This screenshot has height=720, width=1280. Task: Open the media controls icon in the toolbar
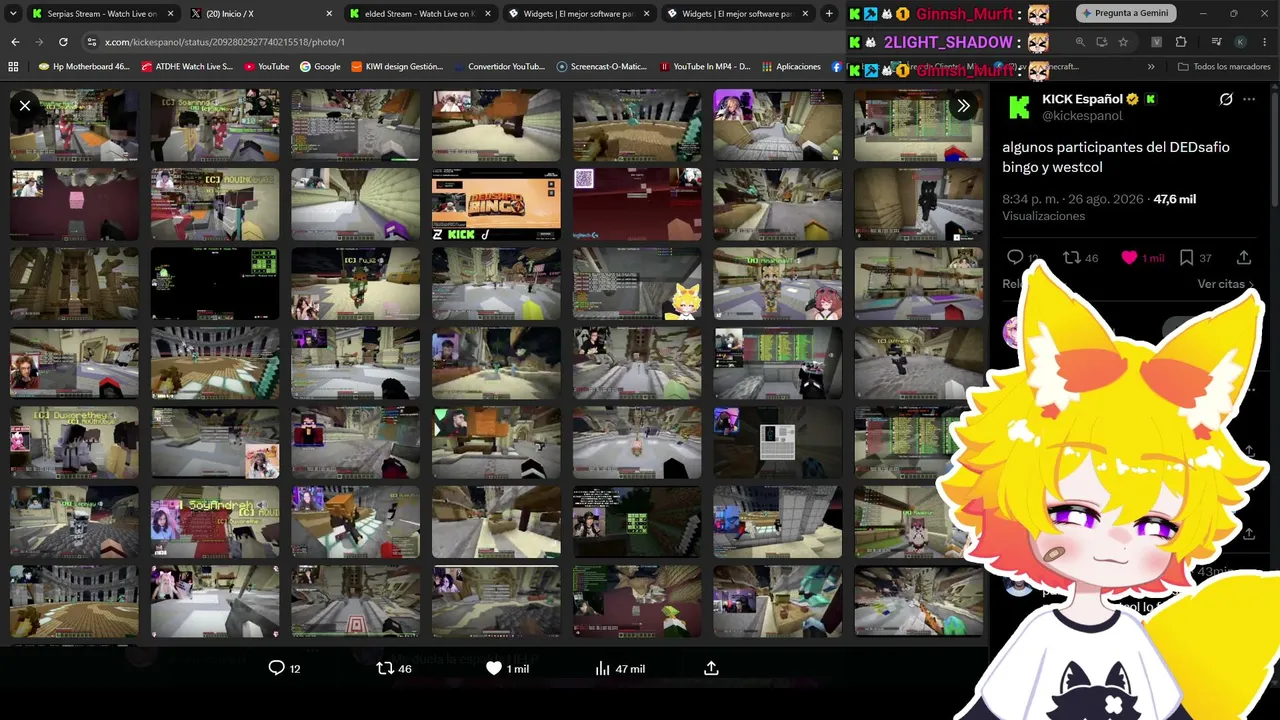[x=1216, y=42]
